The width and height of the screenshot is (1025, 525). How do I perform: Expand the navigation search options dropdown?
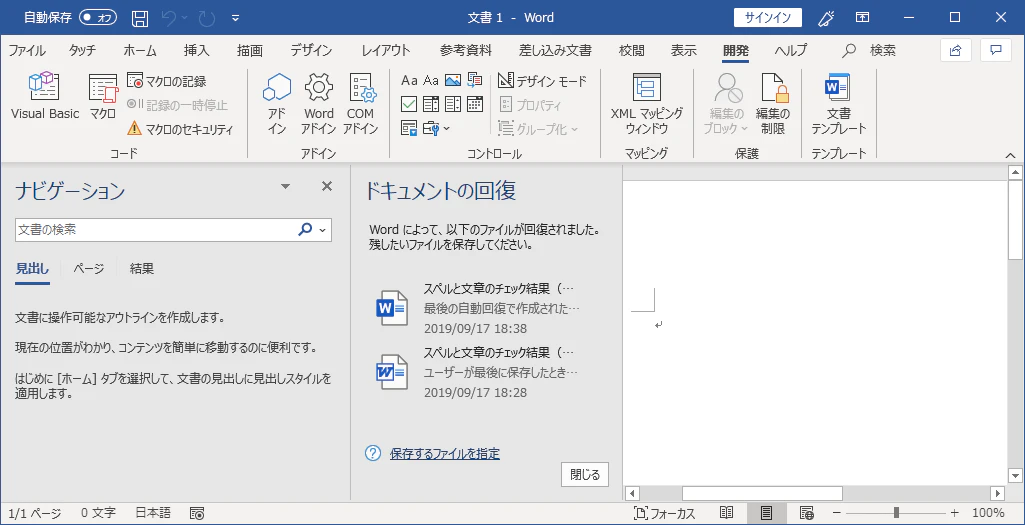(x=322, y=230)
